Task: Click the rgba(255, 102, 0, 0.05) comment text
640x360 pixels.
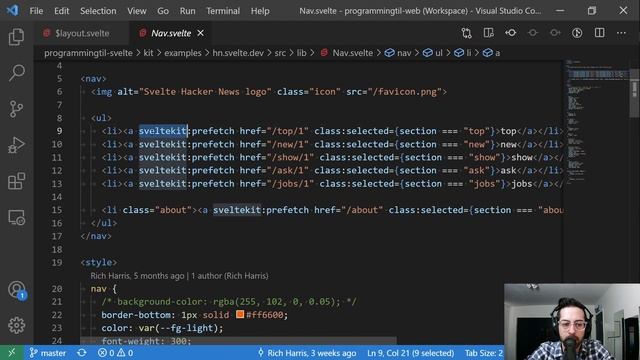Action: 276,302
